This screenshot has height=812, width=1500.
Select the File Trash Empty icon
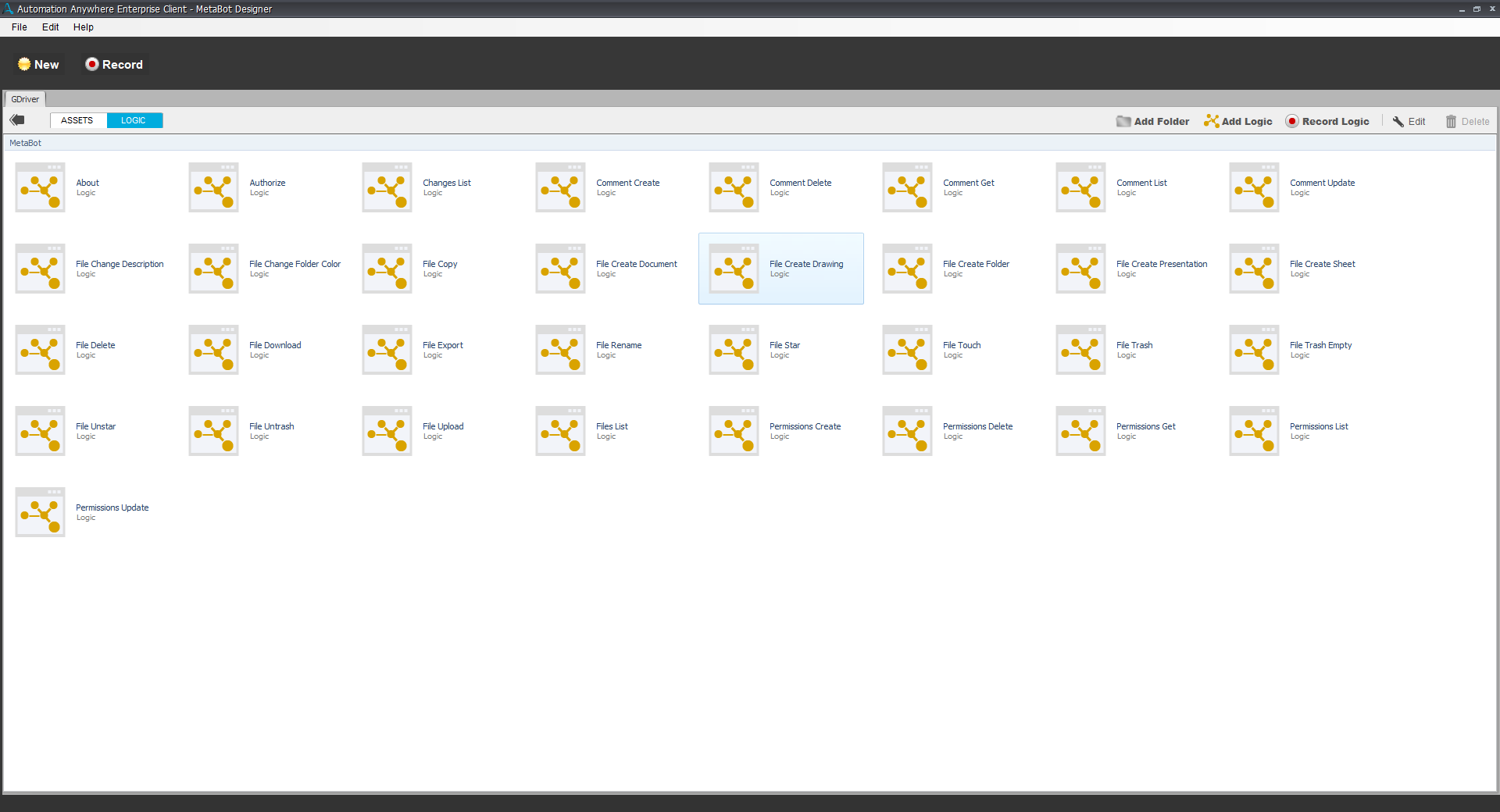click(x=1254, y=350)
